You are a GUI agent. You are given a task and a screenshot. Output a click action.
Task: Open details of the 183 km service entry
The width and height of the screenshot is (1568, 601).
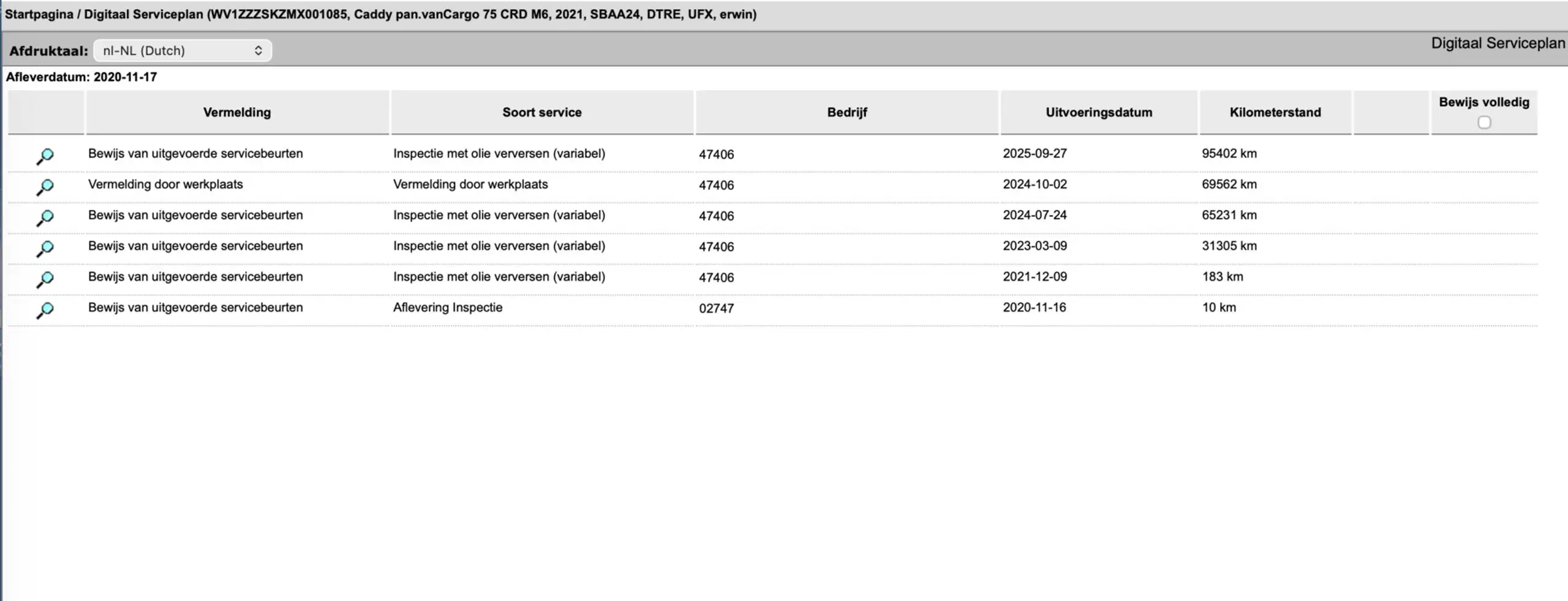(45, 279)
